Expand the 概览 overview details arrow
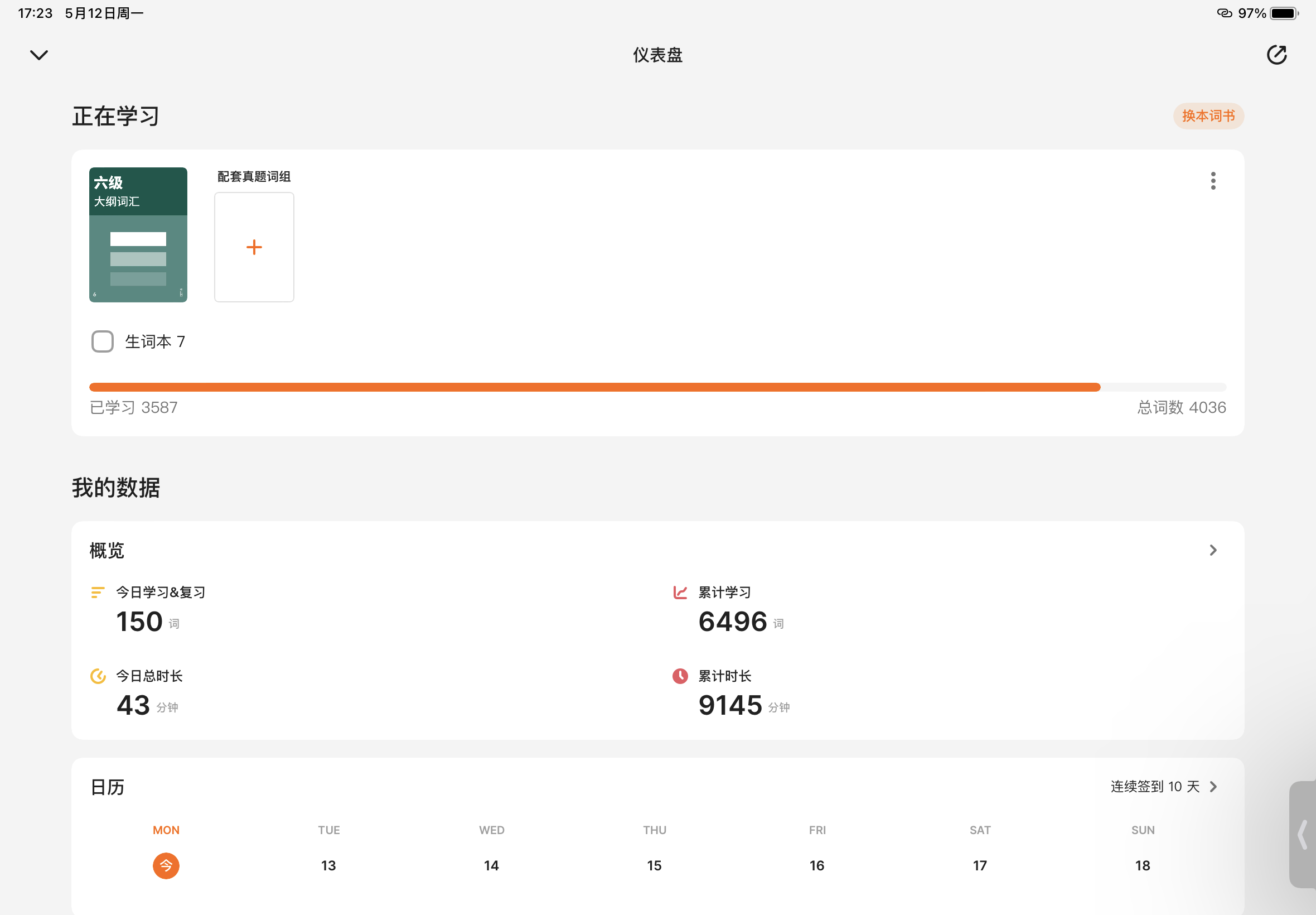 point(1213,550)
